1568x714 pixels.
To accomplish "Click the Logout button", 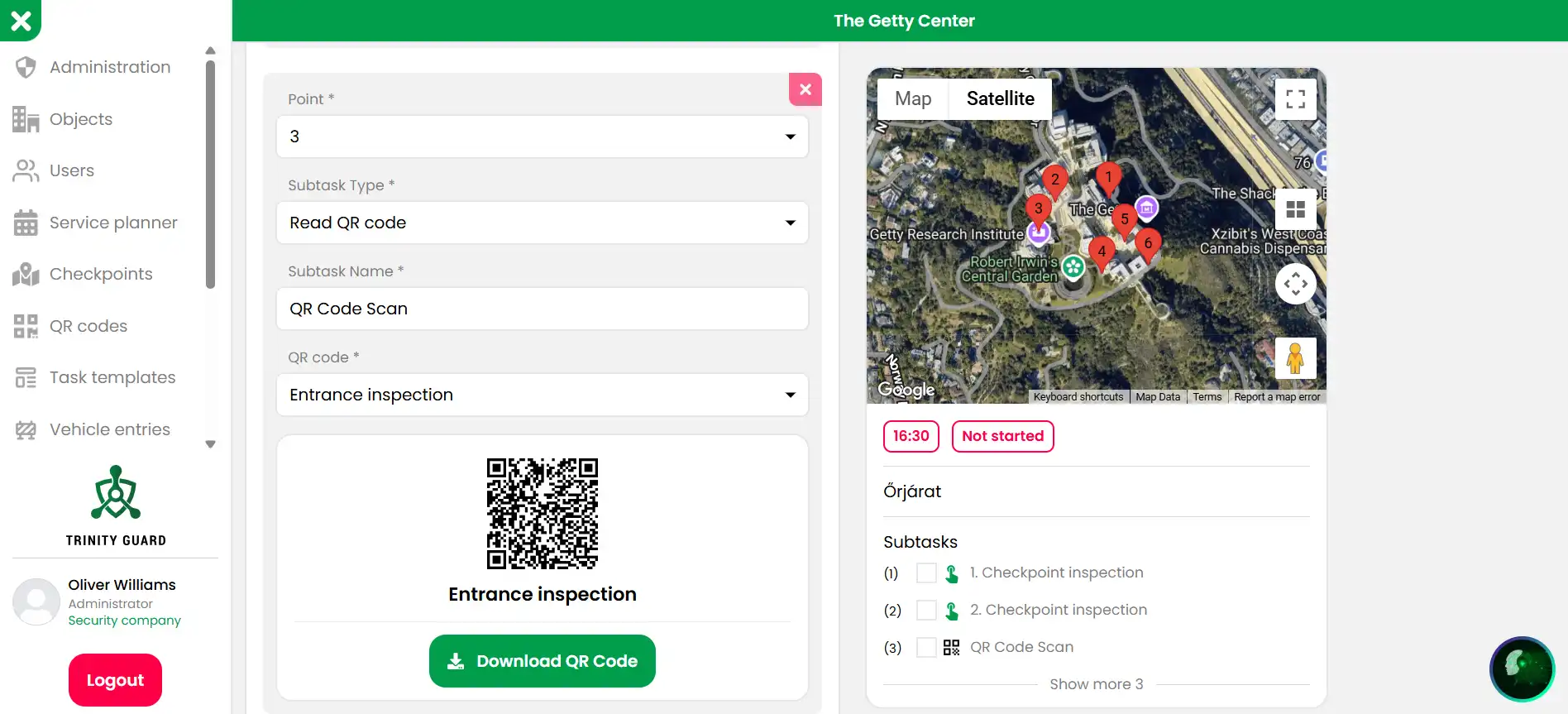I will [x=115, y=680].
